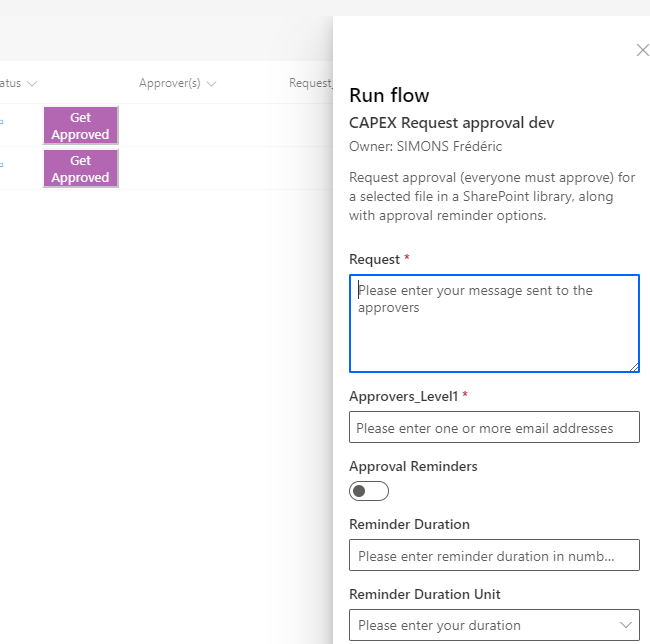Image resolution: width=650 pixels, height=644 pixels.
Task: Click the second Get Approved button
Action: click(80, 169)
